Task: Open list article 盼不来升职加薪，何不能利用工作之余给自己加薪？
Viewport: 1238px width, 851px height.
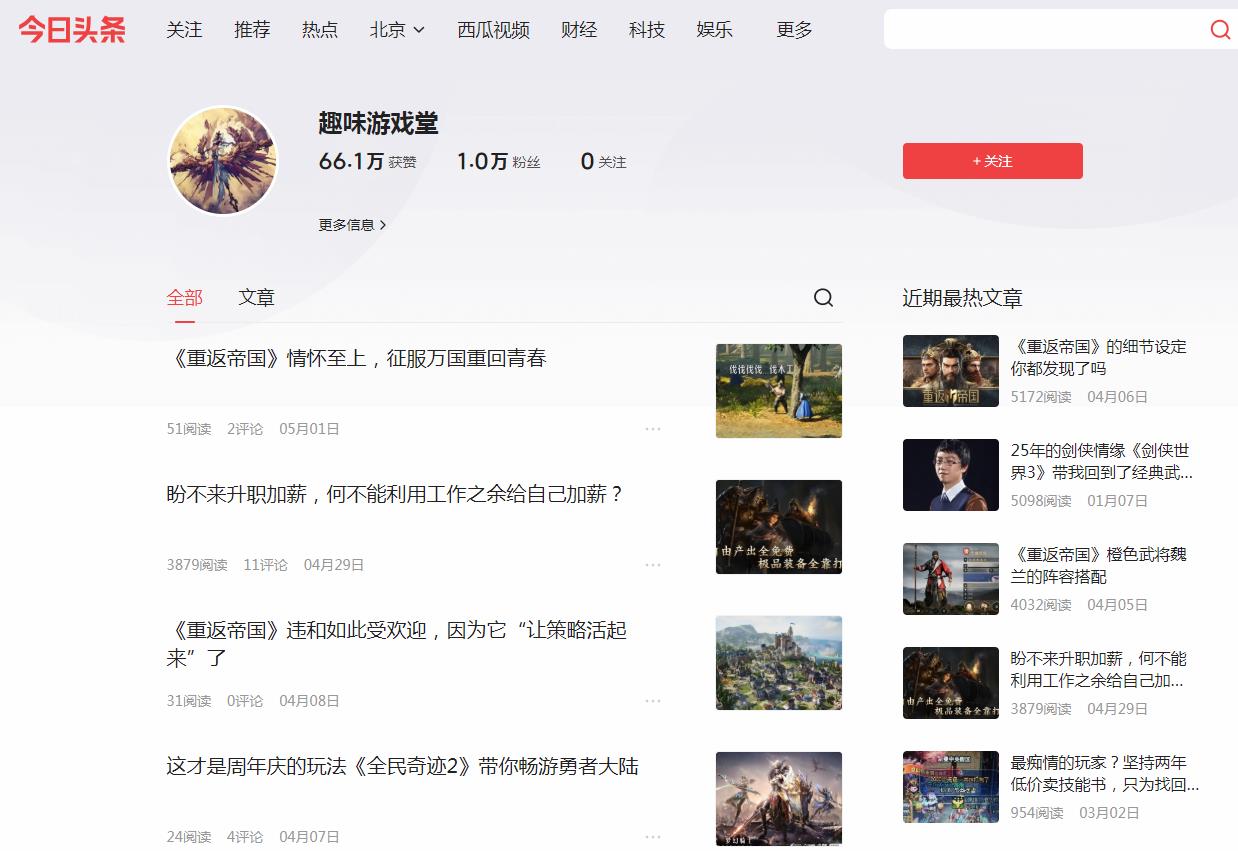Action: point(396,494)
